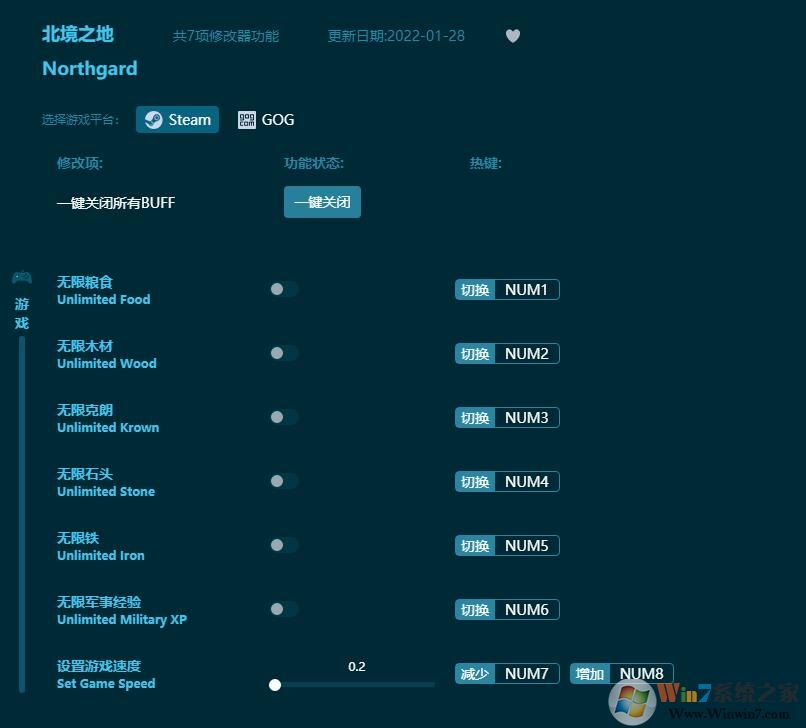Screen dimensions: 806x728
Task: Click 切换 beside the NUM4 hotkey
Action: (474, 481)
